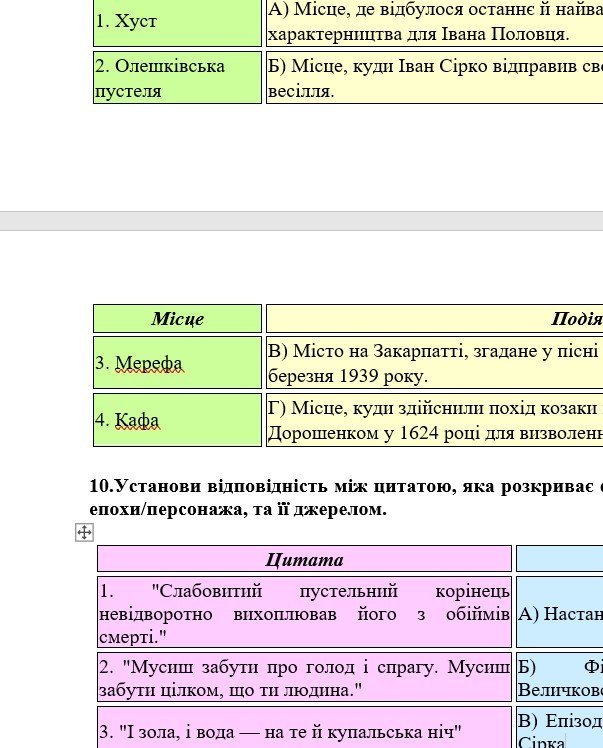Click the cell starting with "А) Місце, де відбулося"

tap(433, 22)
